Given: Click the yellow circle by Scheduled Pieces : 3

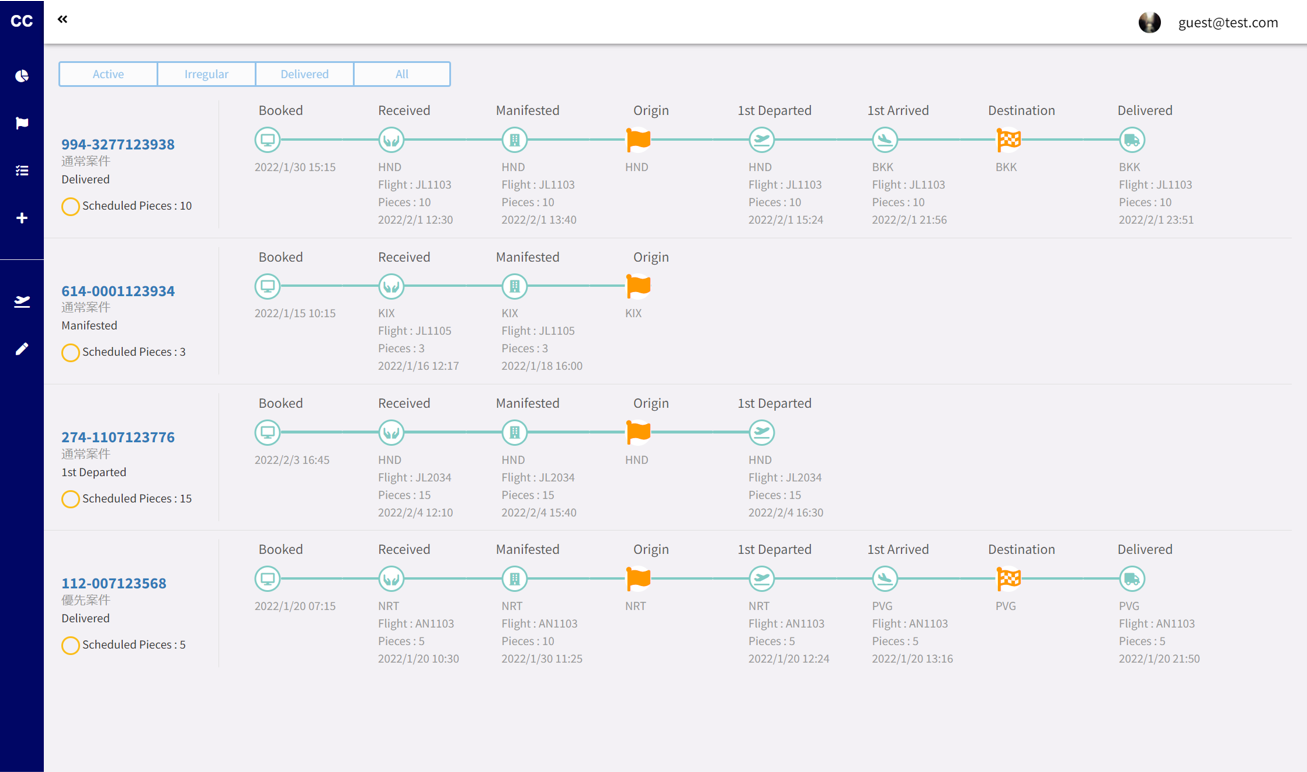Looking at the screenshot, I should (70, 353).
